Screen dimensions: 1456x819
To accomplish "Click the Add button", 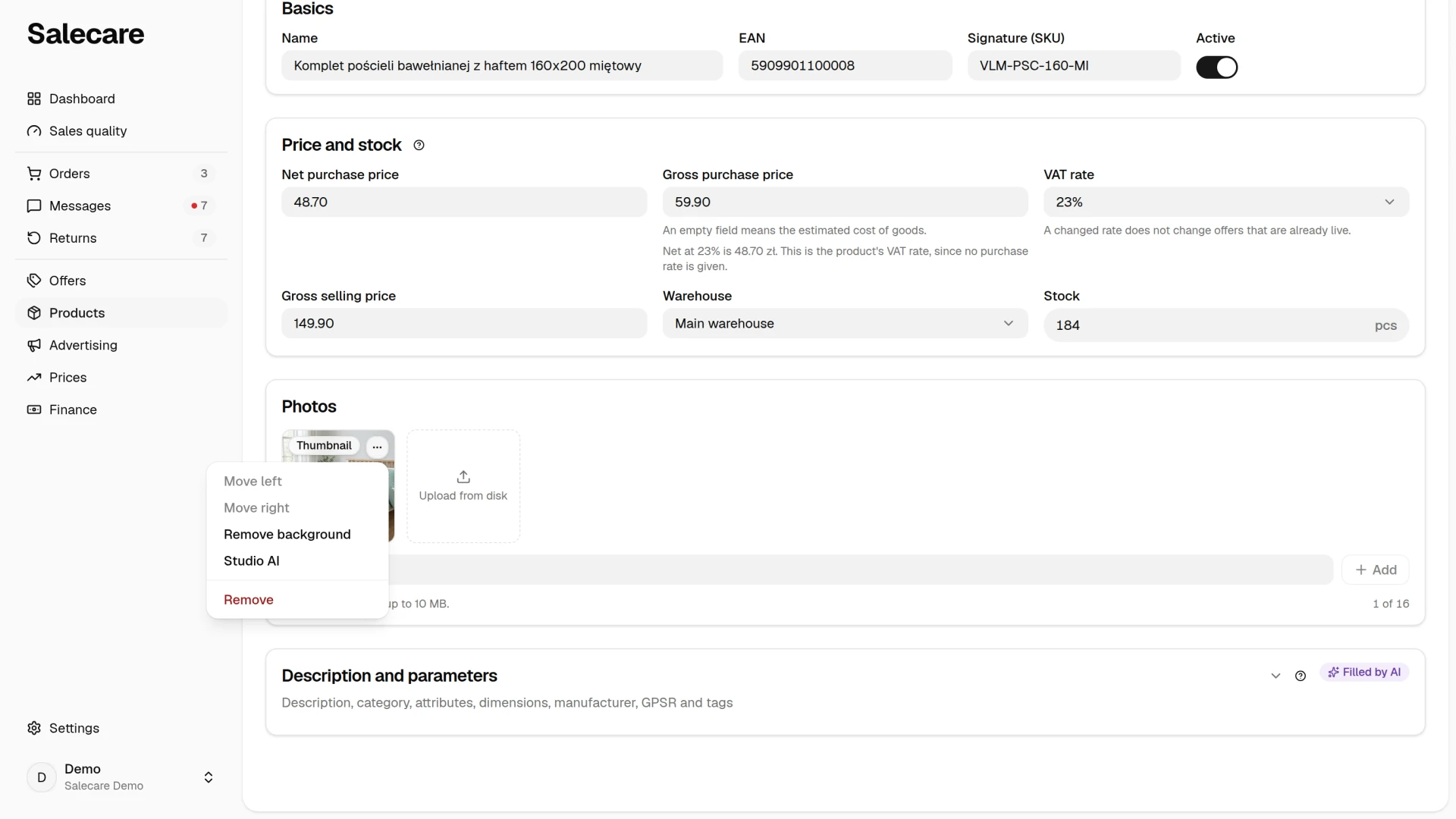I will [x=1376, y=570].
